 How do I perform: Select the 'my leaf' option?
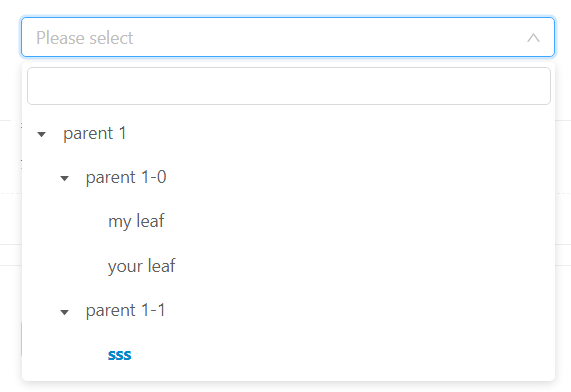click(x=136, y=221)
